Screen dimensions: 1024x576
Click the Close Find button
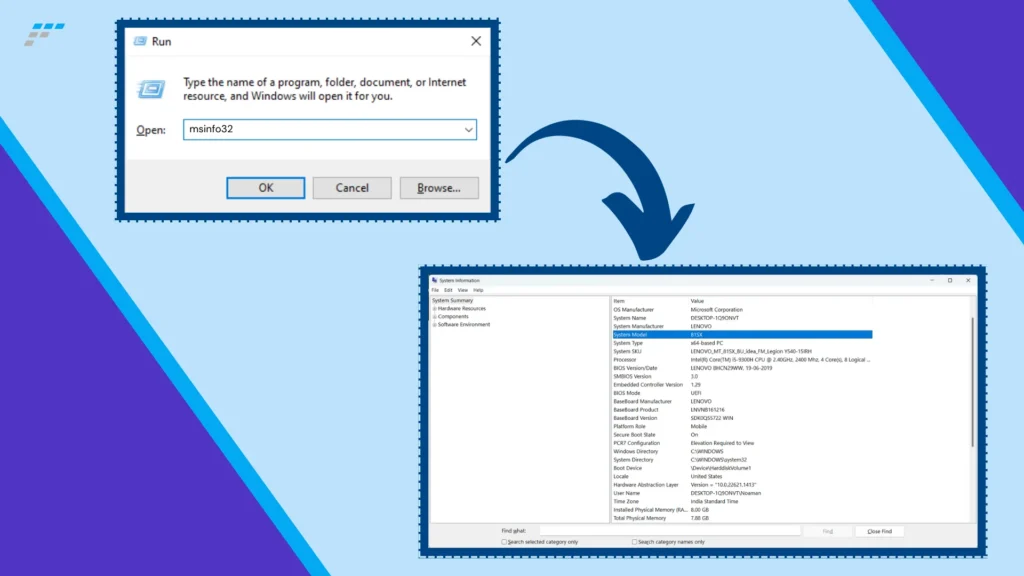(x=879, y=532)
